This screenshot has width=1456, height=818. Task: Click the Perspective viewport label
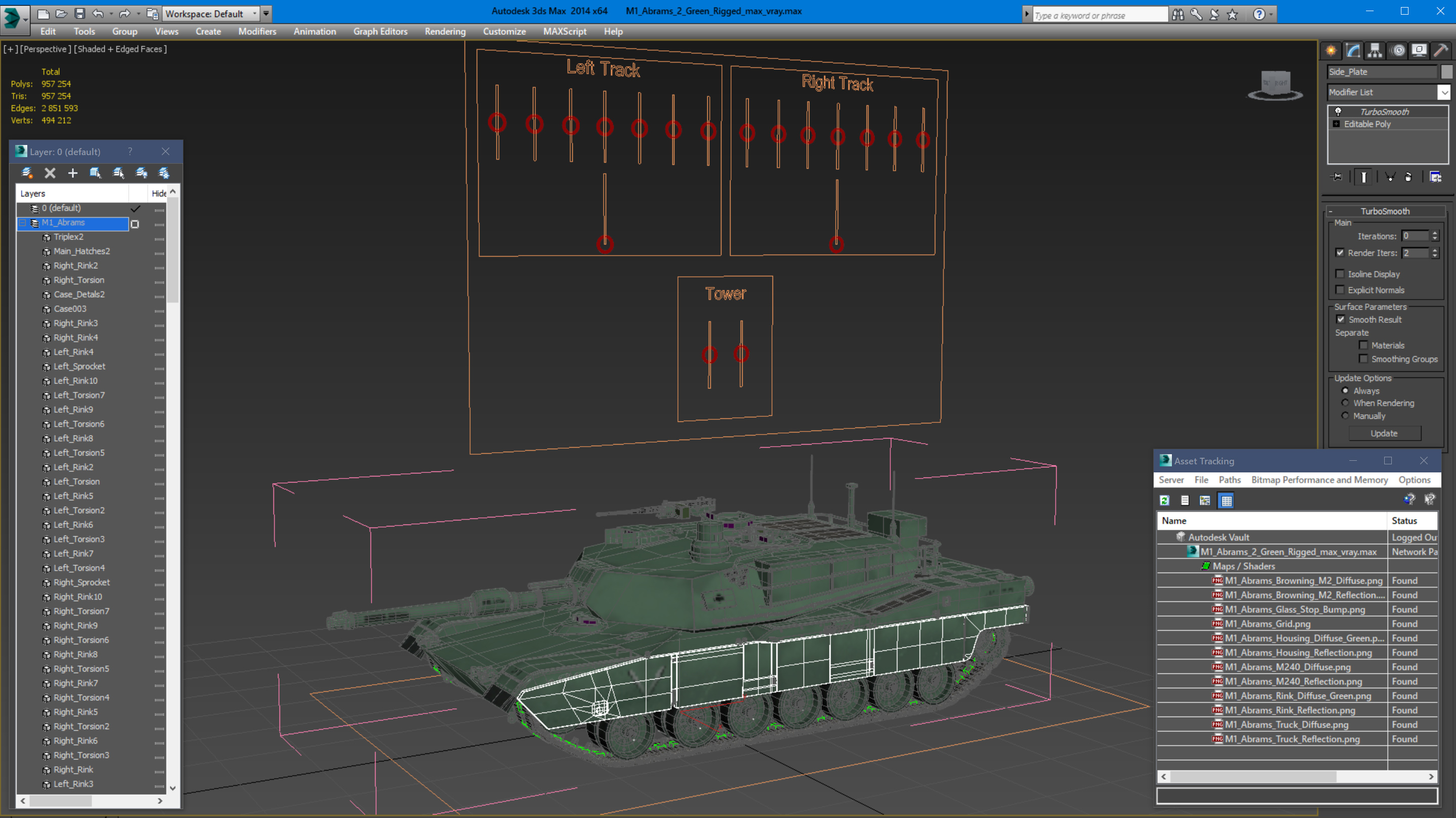coord(45,49)
